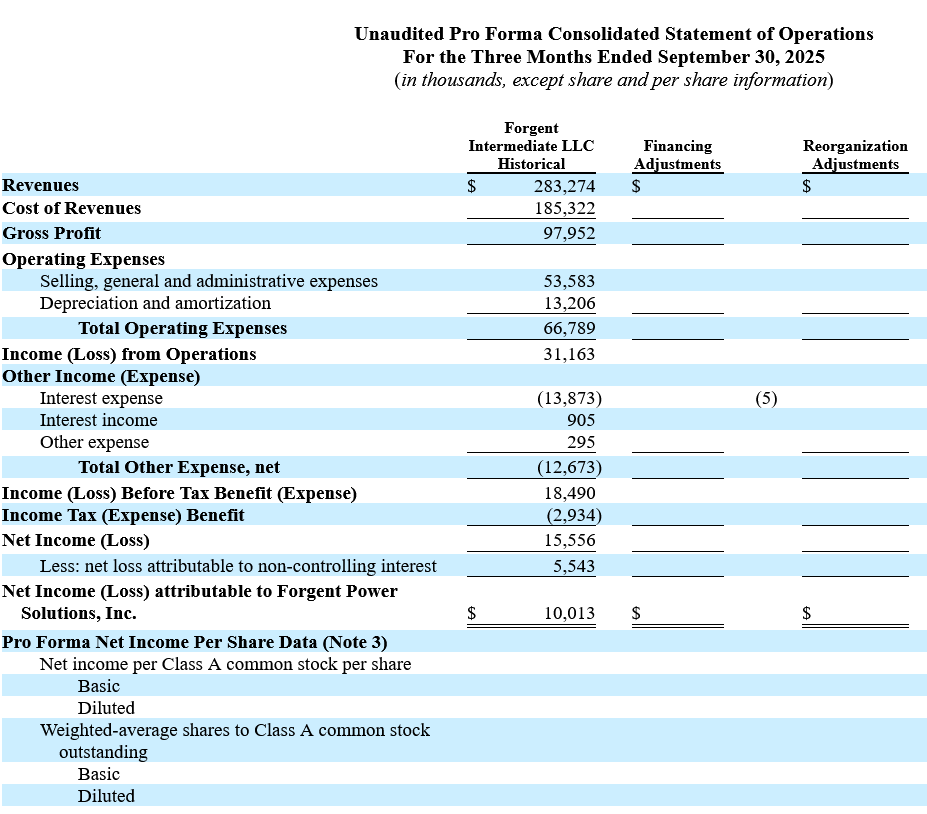Select the Net Income (Loss) label
The height and width of the screenshot is (814, 927).
coord(76,540)
